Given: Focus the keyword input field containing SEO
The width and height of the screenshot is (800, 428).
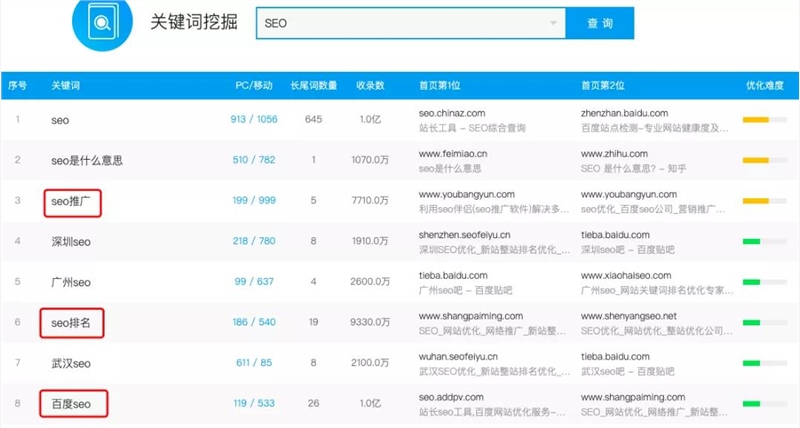Looking at the screenshot, I should (x=411, y=23).
